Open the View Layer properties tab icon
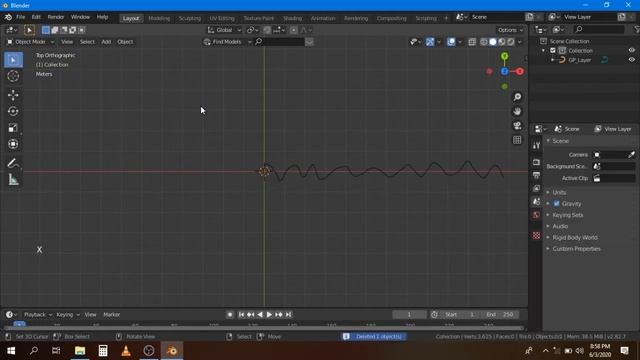 pyautogui.click(x=536, y=188)
